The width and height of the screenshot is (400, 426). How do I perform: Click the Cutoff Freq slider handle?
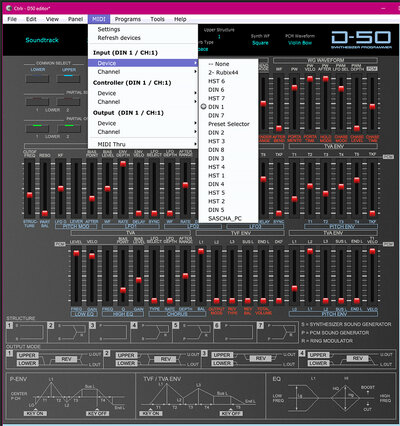point(29,195)
